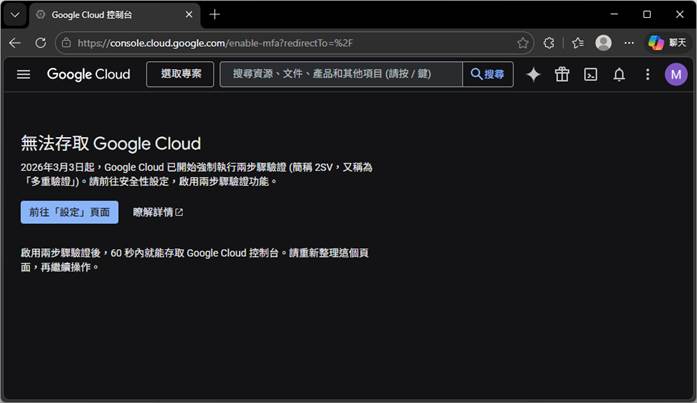
Task: Open the Google Cloud navigation hamburger menu
Action: click(x=24, y=75)
